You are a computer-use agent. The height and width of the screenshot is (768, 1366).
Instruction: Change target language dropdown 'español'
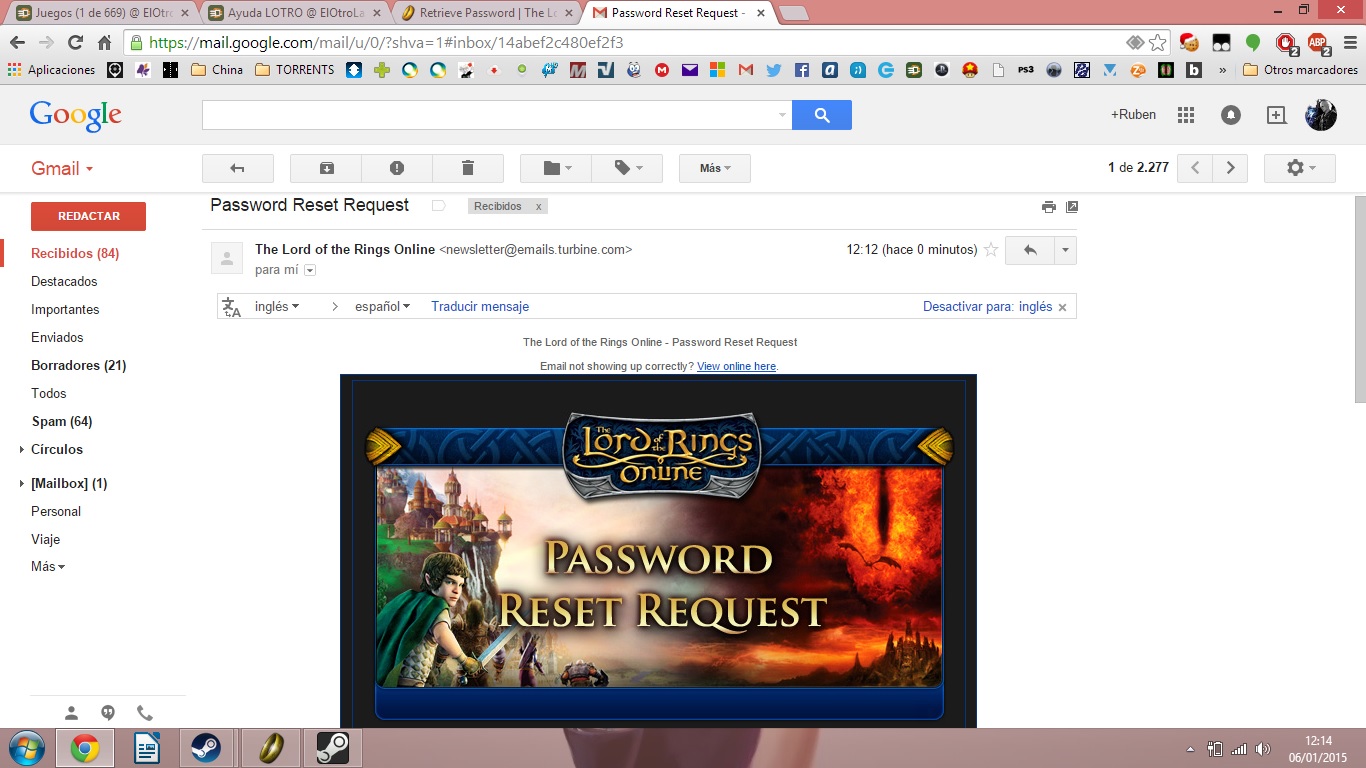tap(382, 306)
